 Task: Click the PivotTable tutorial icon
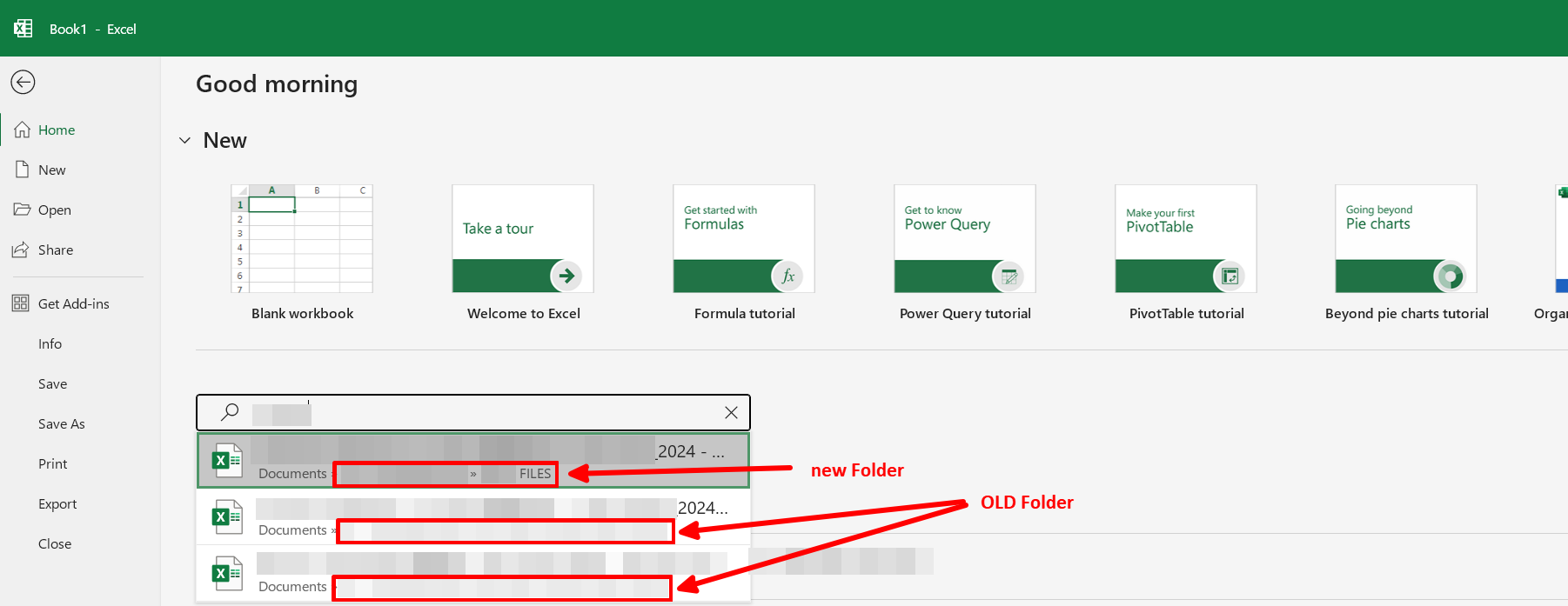pyautogui.click(x=1230, y=276)
